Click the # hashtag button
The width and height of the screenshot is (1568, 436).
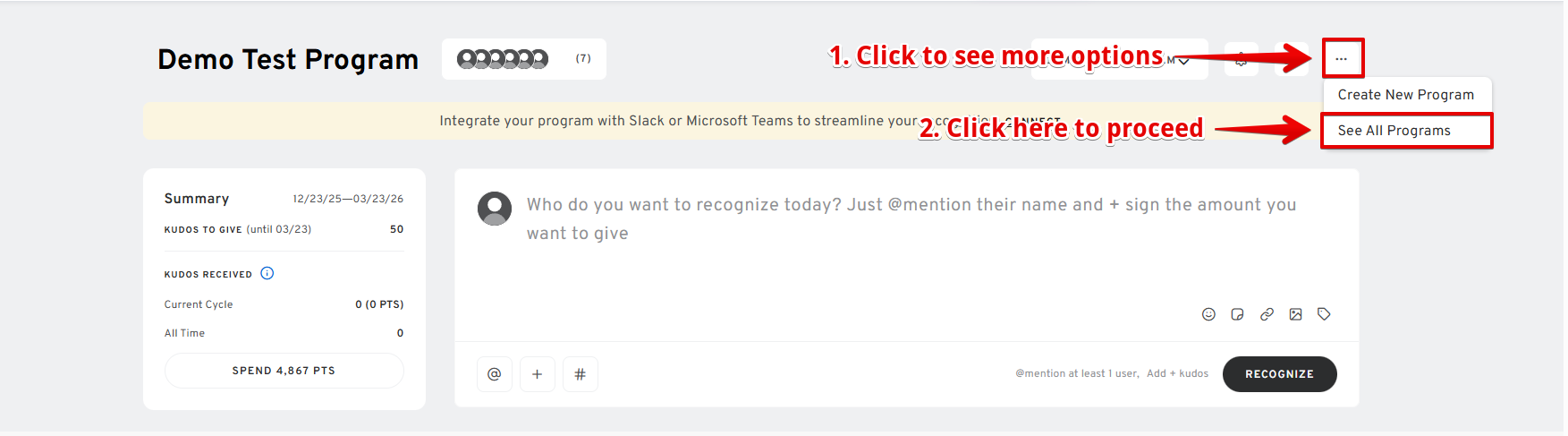coord(580,374)
